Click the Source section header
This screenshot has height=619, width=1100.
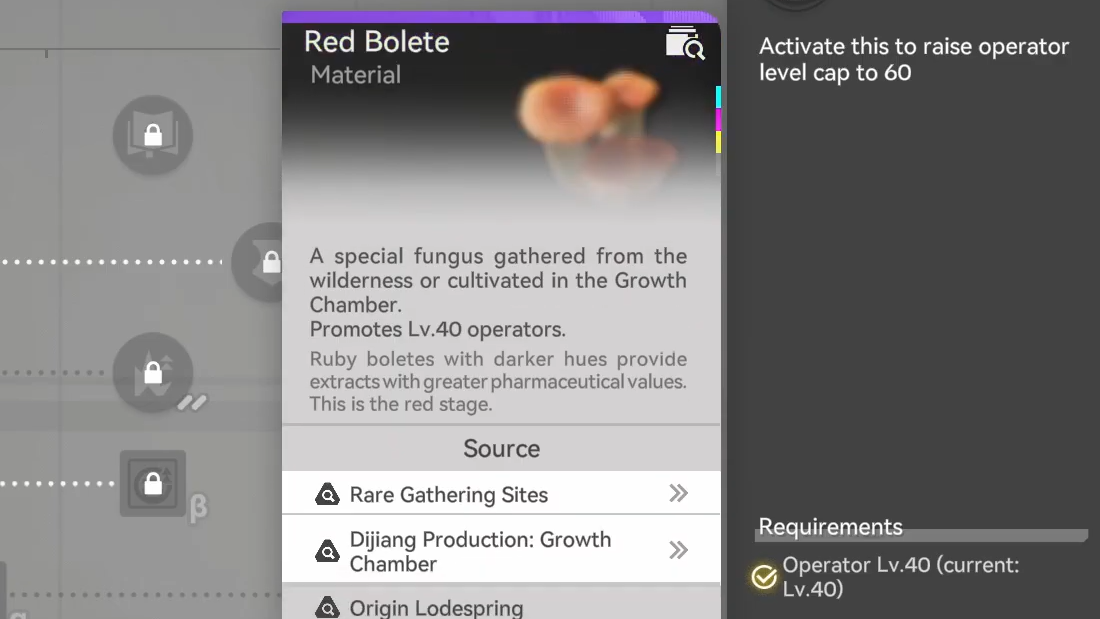pos(501,449)
